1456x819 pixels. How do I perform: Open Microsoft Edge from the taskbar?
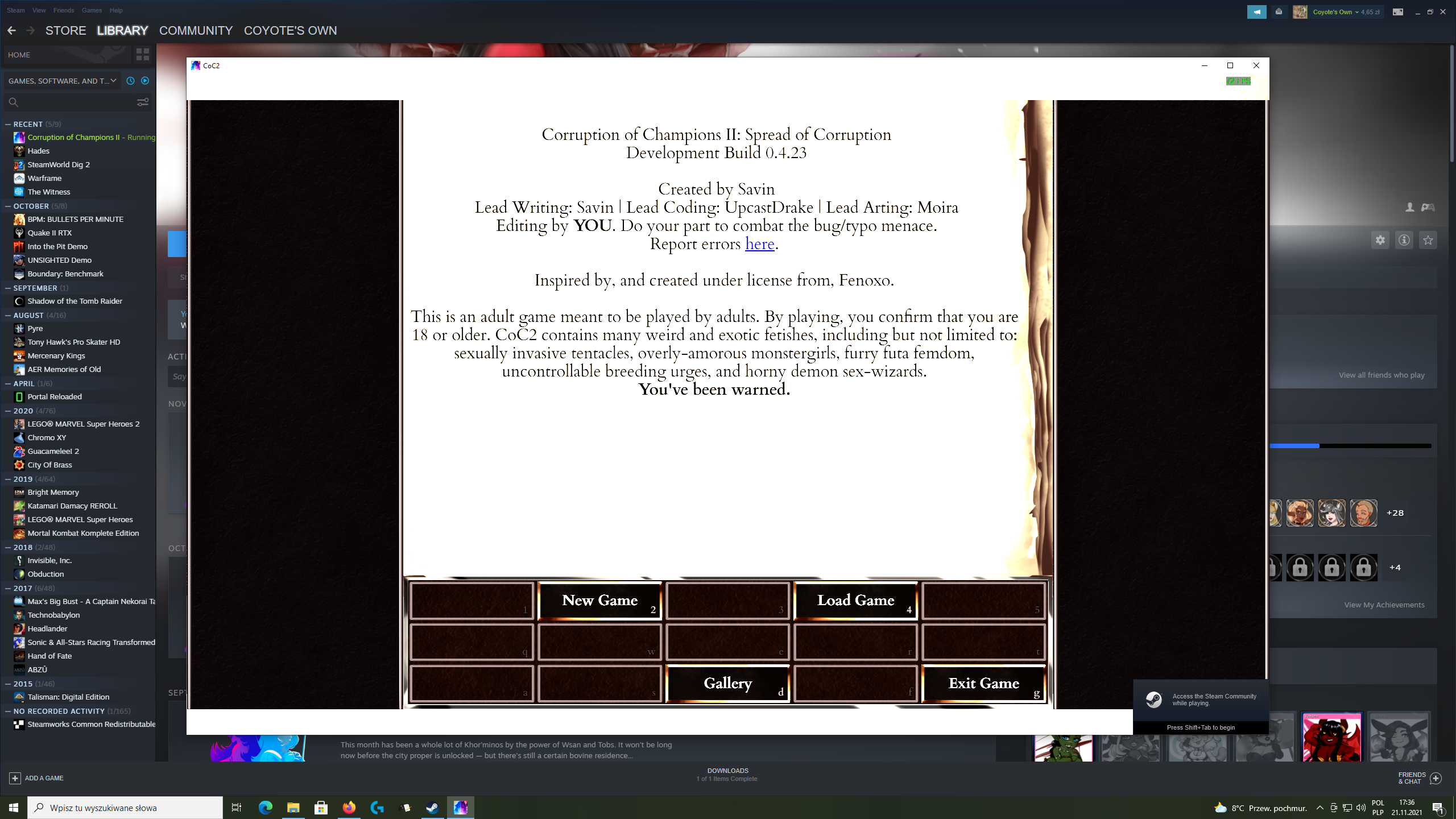265,808
